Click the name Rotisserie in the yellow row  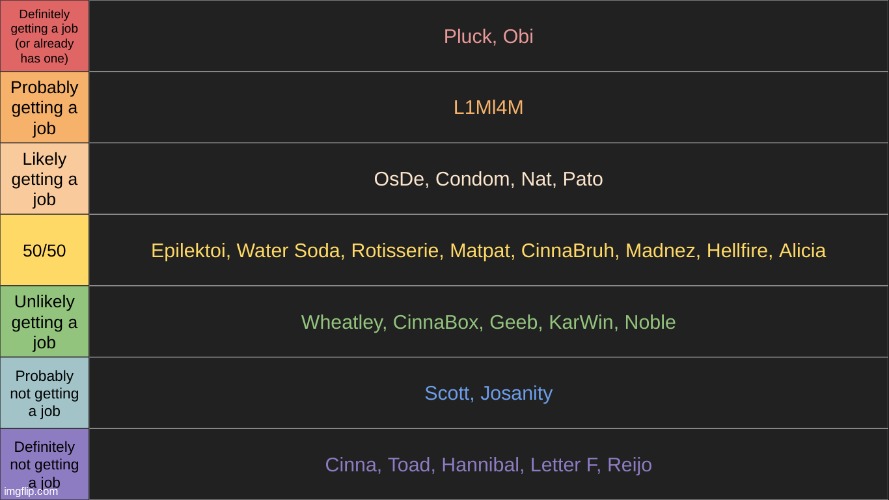(396, 251)
